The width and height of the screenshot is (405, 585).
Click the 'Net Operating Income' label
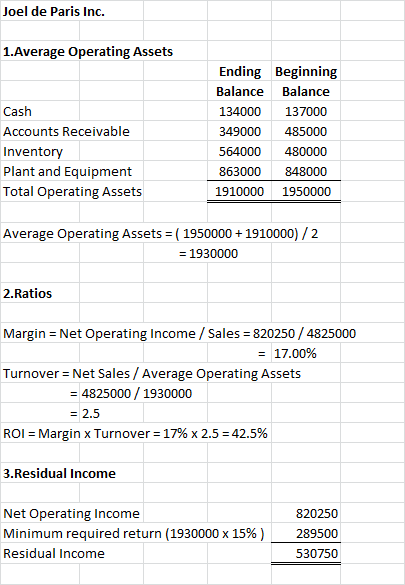[x=71, y=514]
